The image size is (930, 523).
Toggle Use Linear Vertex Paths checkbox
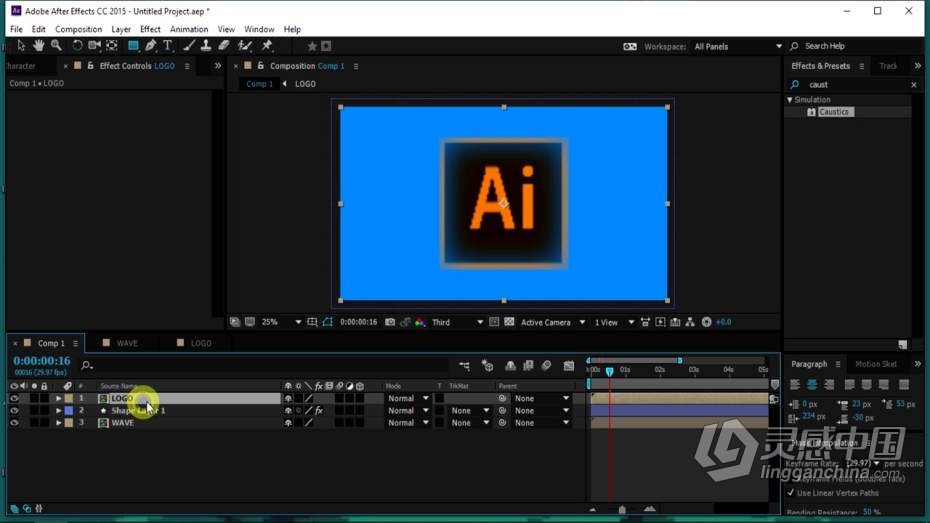(x=791, y=493)
